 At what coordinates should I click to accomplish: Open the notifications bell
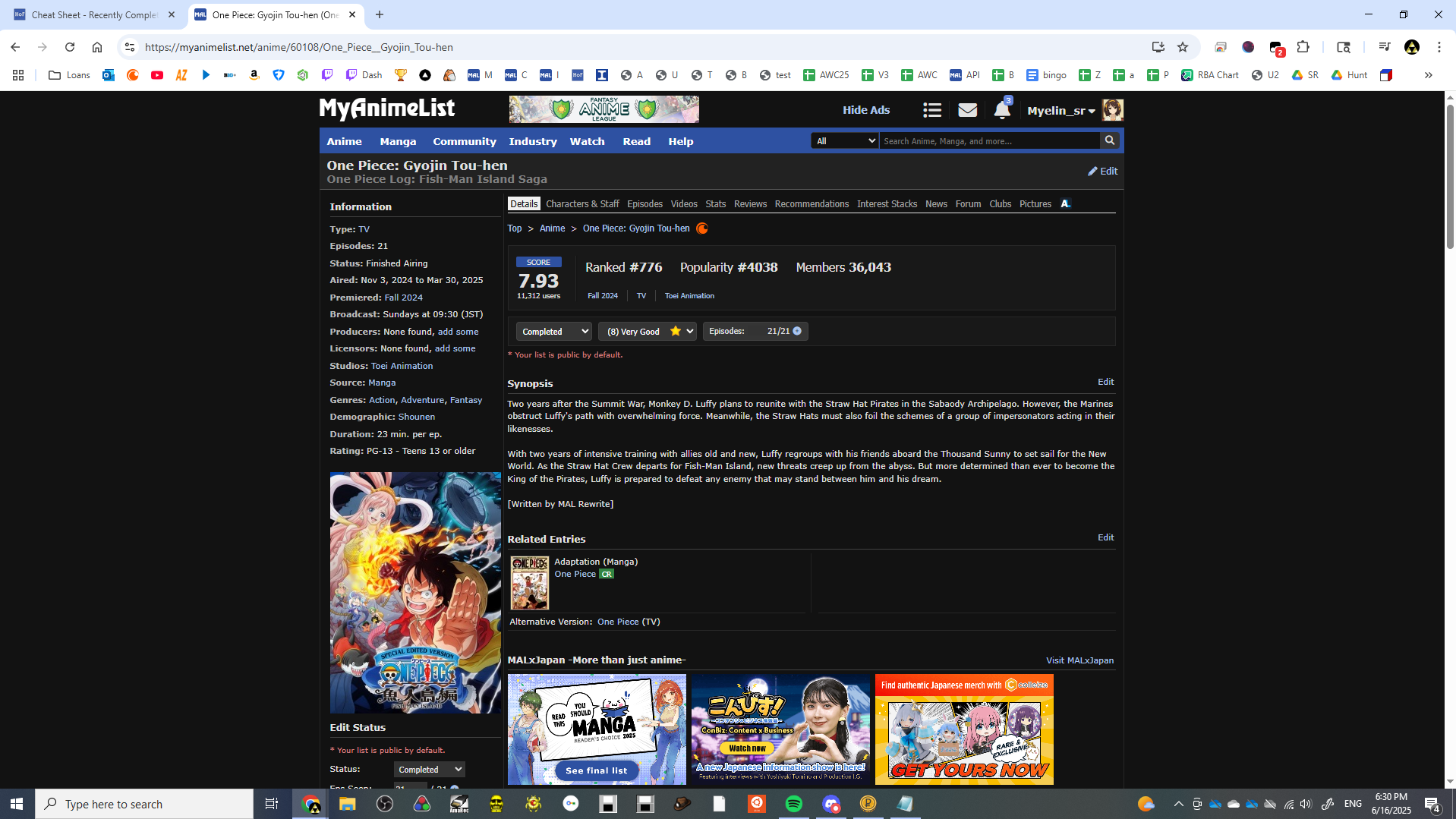point(1002,110)
